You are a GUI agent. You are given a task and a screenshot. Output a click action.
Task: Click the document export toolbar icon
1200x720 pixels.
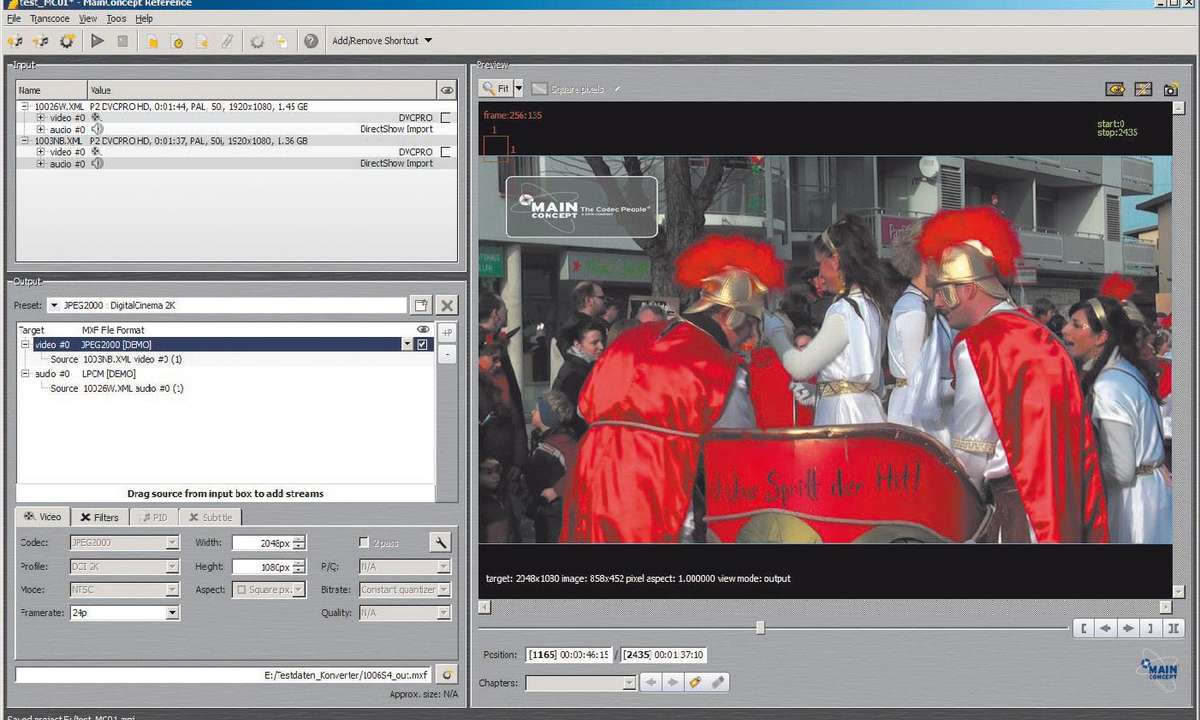(x=282, y=41)
